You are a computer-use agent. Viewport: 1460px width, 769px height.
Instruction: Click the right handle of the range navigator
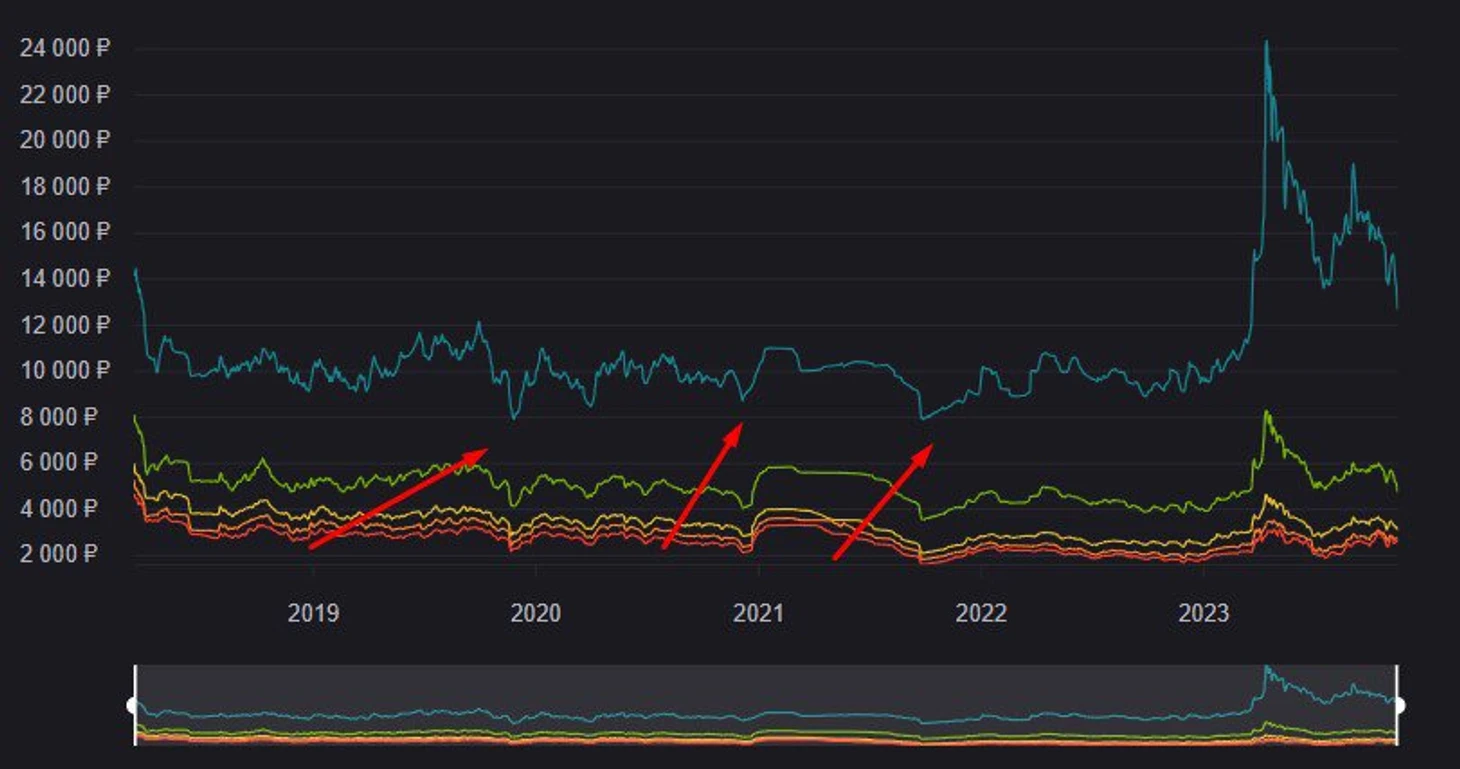(1398, 705)
